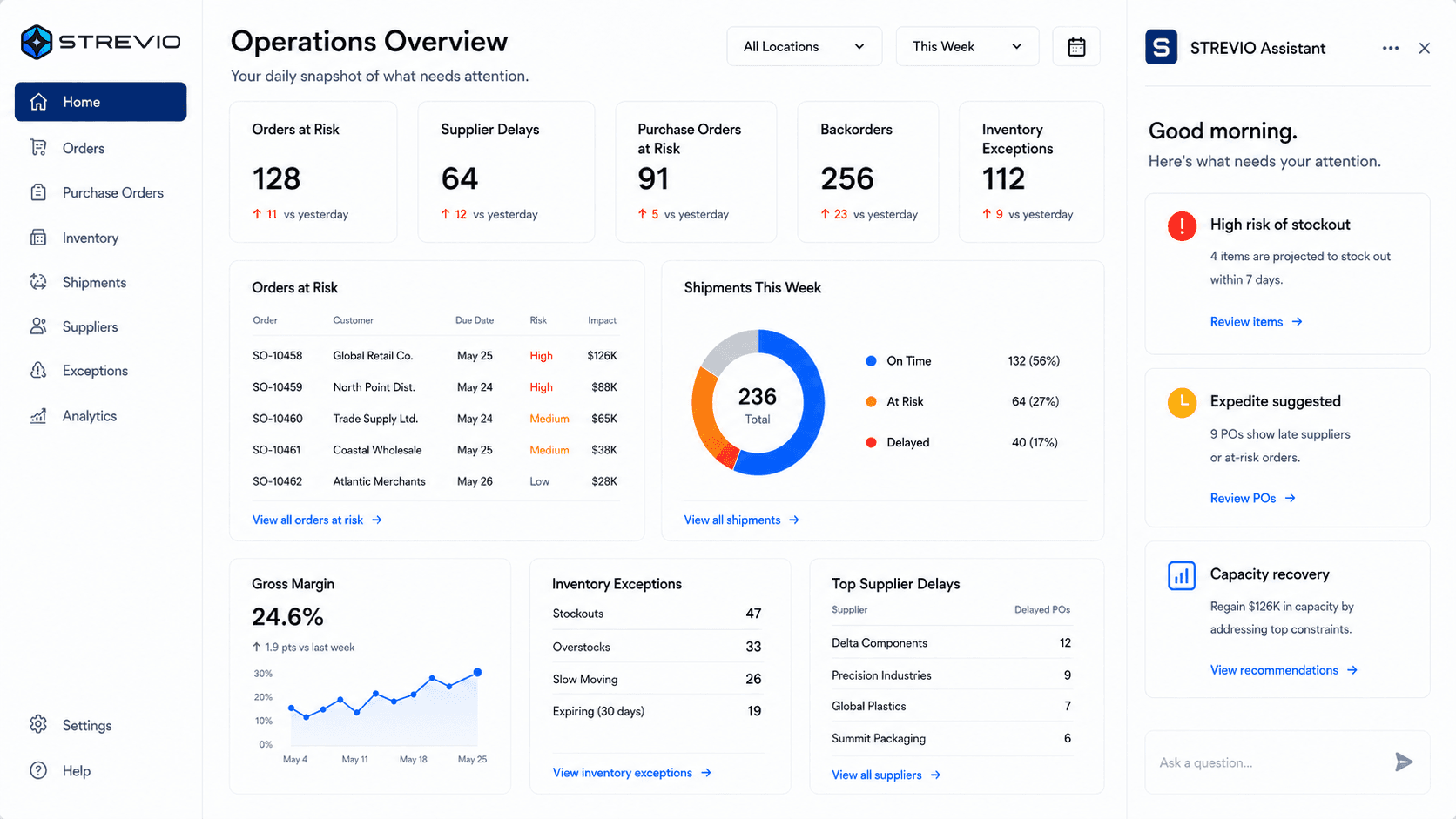Go to Home in the sidebar
The width and height of the screenshot is (1456, 819).
(100, 102)
